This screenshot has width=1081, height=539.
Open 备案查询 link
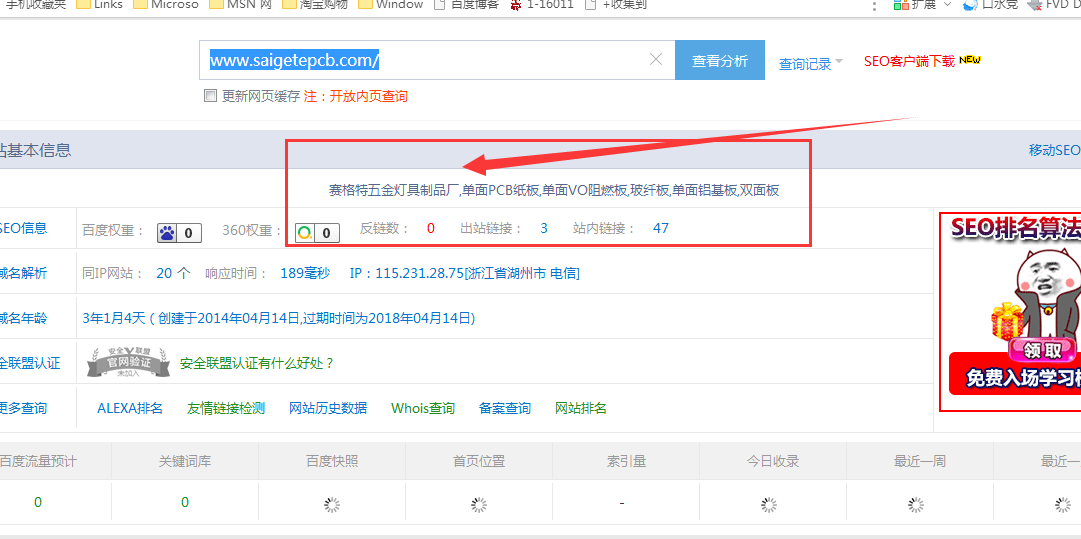click(505, 408)
